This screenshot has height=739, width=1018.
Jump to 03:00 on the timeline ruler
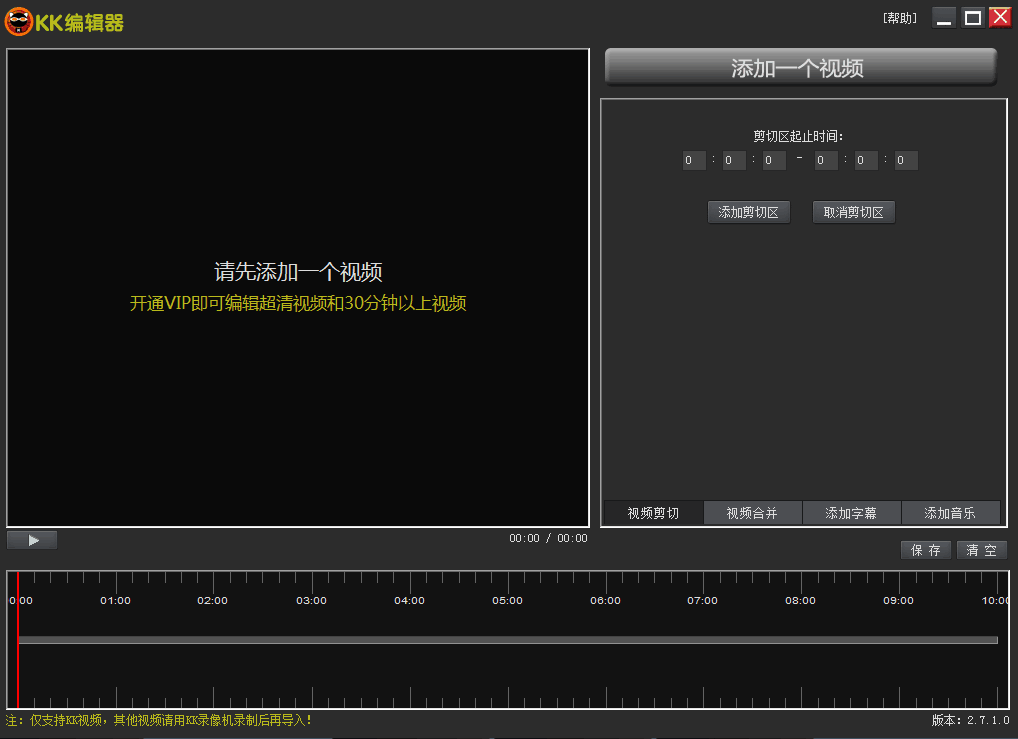click(x=312, y=601)
